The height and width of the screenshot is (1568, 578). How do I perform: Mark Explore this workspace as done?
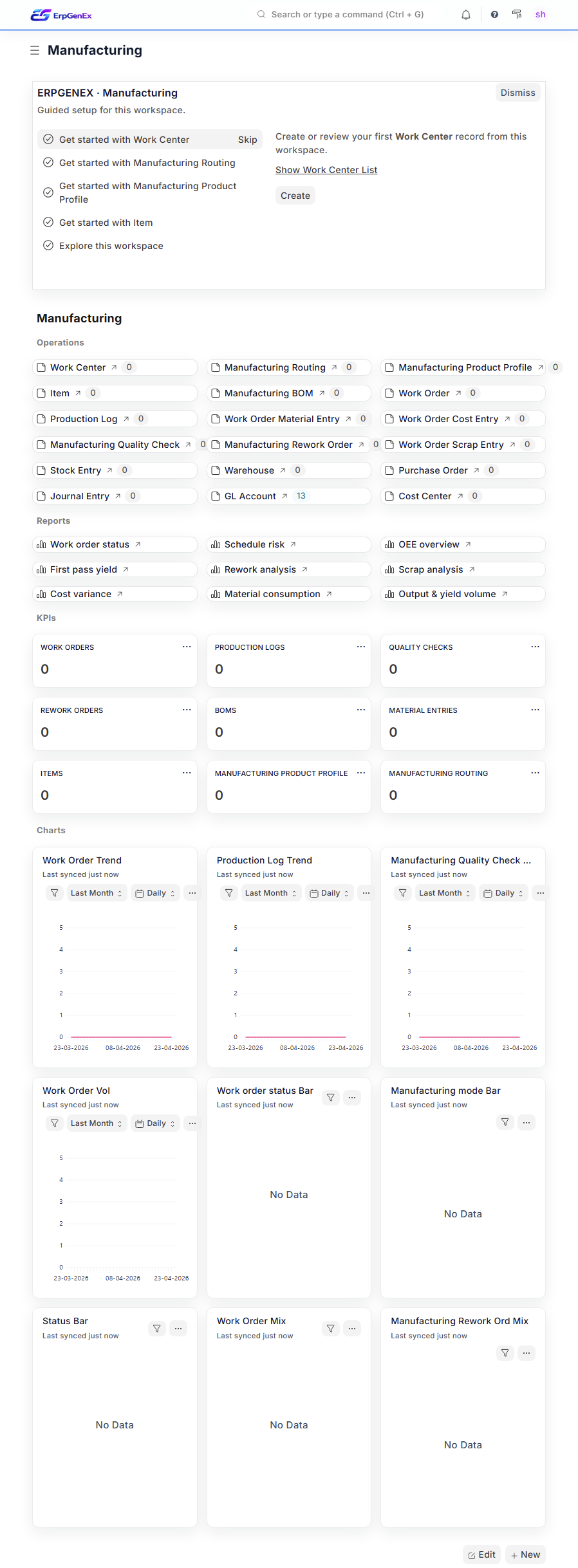click(x=48, y=245)
